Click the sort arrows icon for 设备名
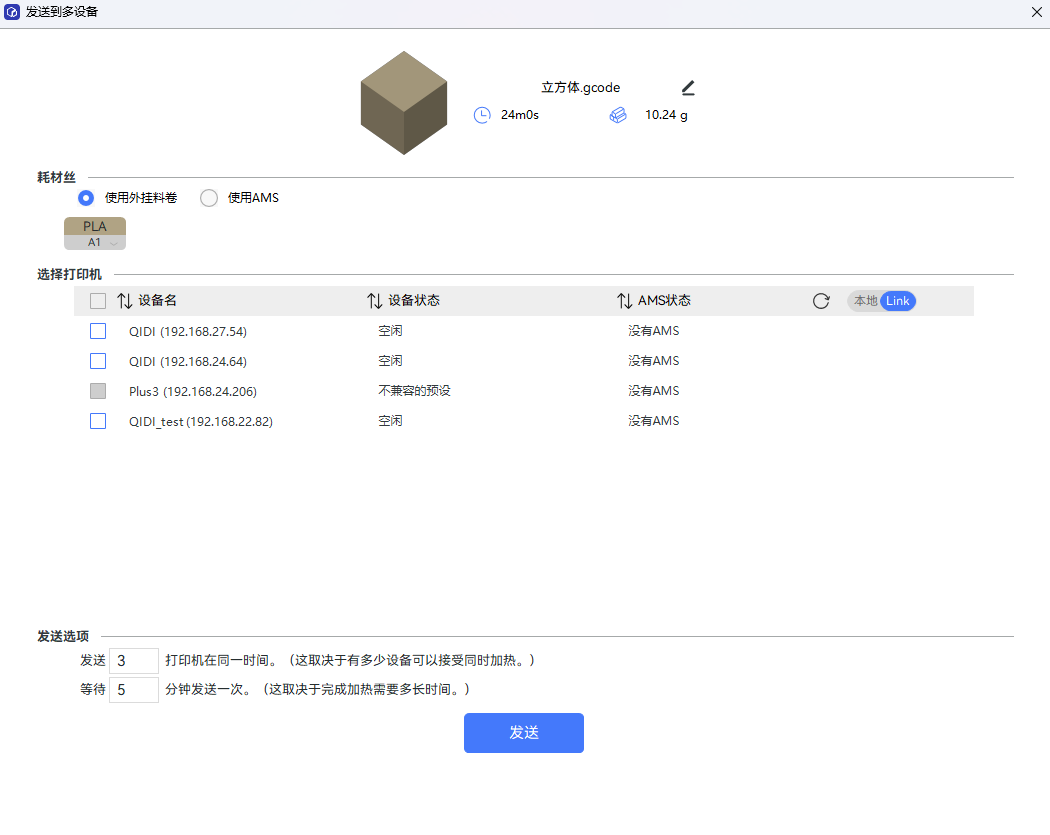This screenshot has width=1050, height=835. coord(125,301)
